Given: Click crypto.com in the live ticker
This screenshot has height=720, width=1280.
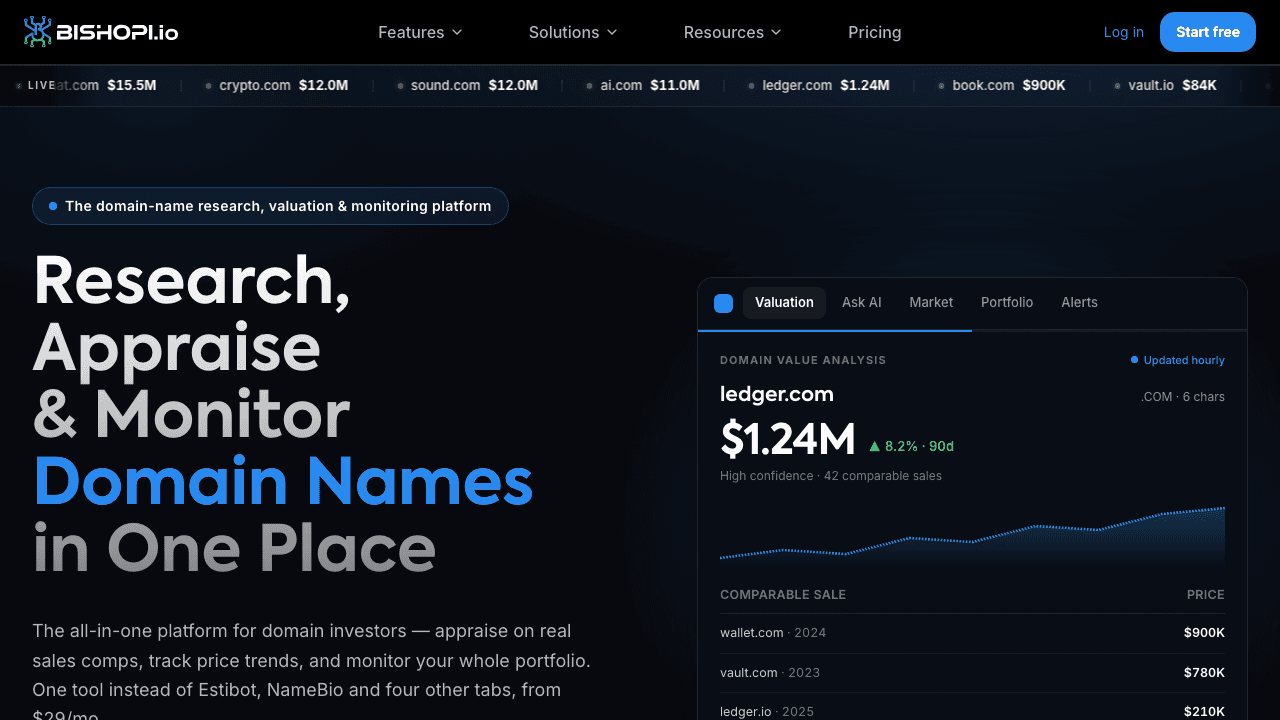Looking at the screenshot, I should pyautogui.click(x=255, y=86).
